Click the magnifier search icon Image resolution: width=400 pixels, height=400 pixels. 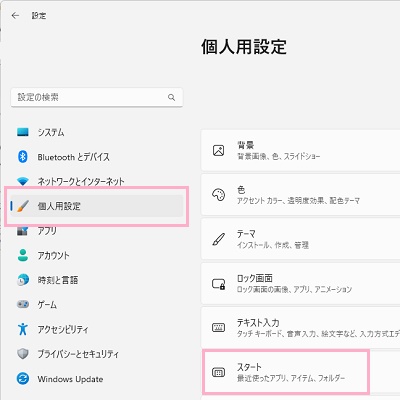click(171, 97)
